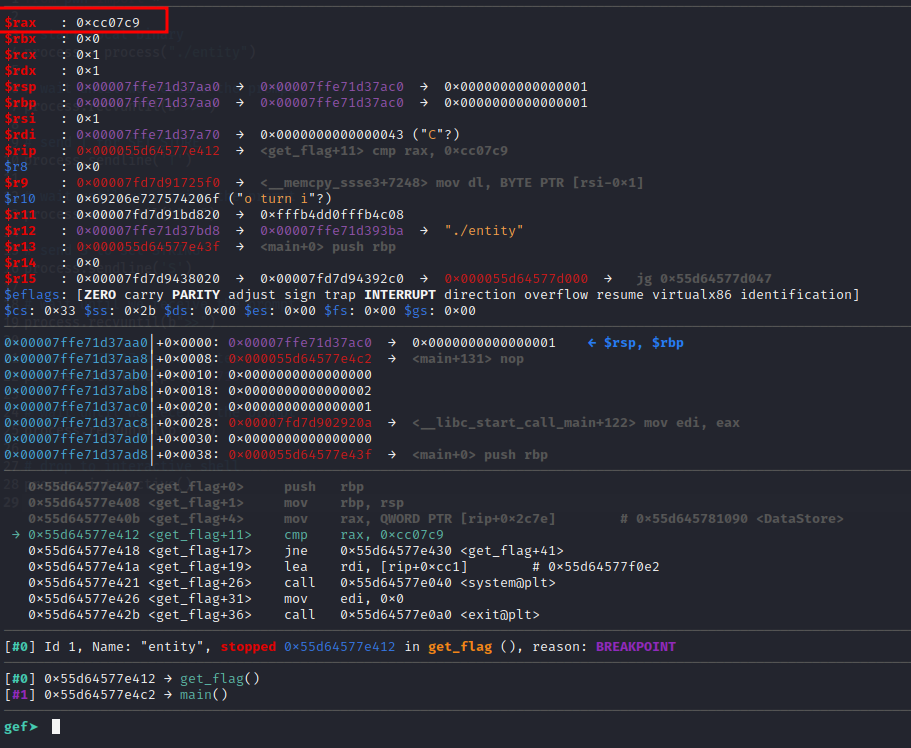The image size is (911, 748).
Task: Click the main() frame in the backtrace
Action: [203, 695]
